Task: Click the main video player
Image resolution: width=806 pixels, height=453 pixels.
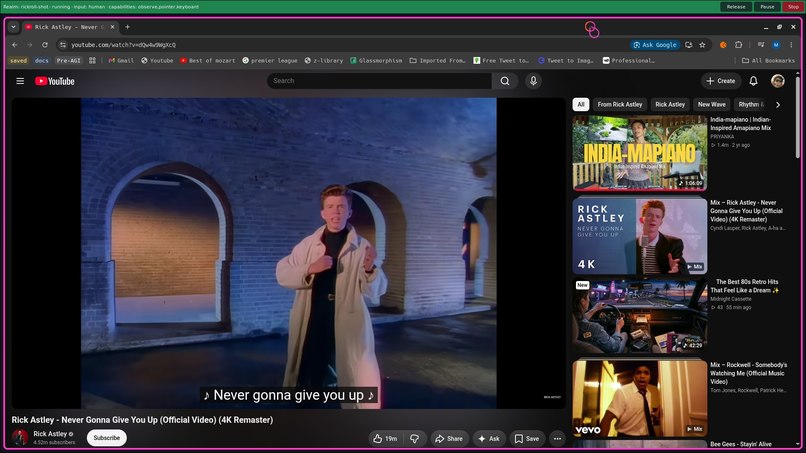Action: (288, 253)
